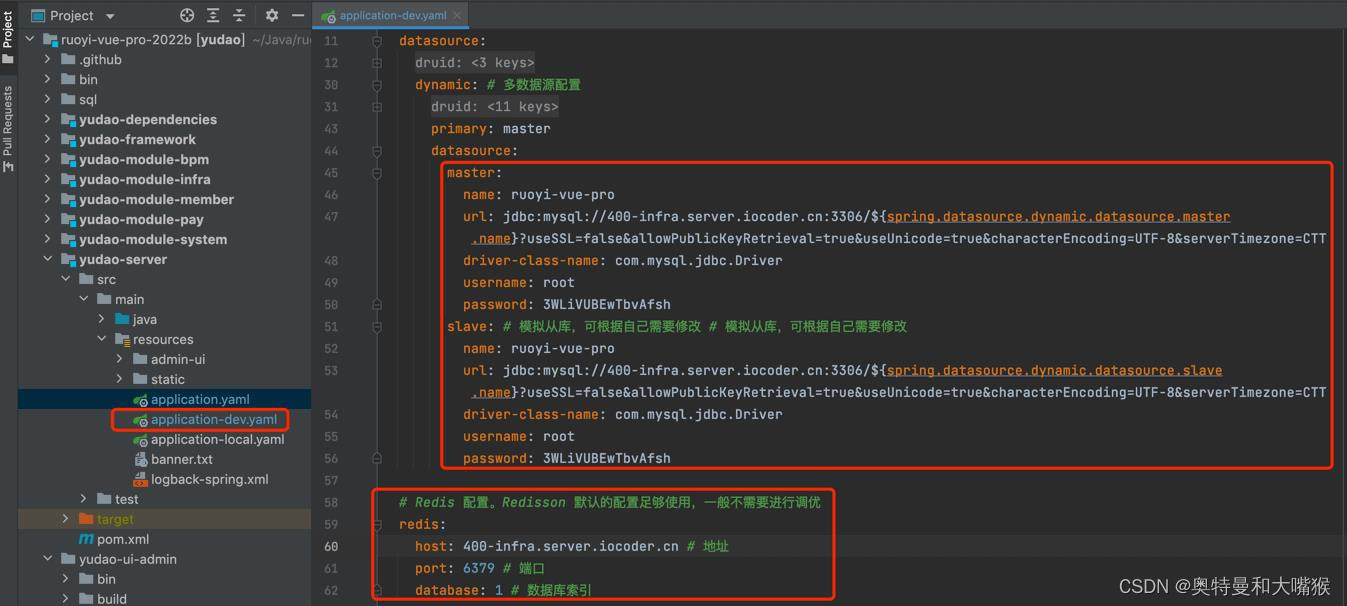Viewport: 1347px width, 606px height.
Task: Expand the yudao-ui-admin build folder
Action: tap(65, 598)
